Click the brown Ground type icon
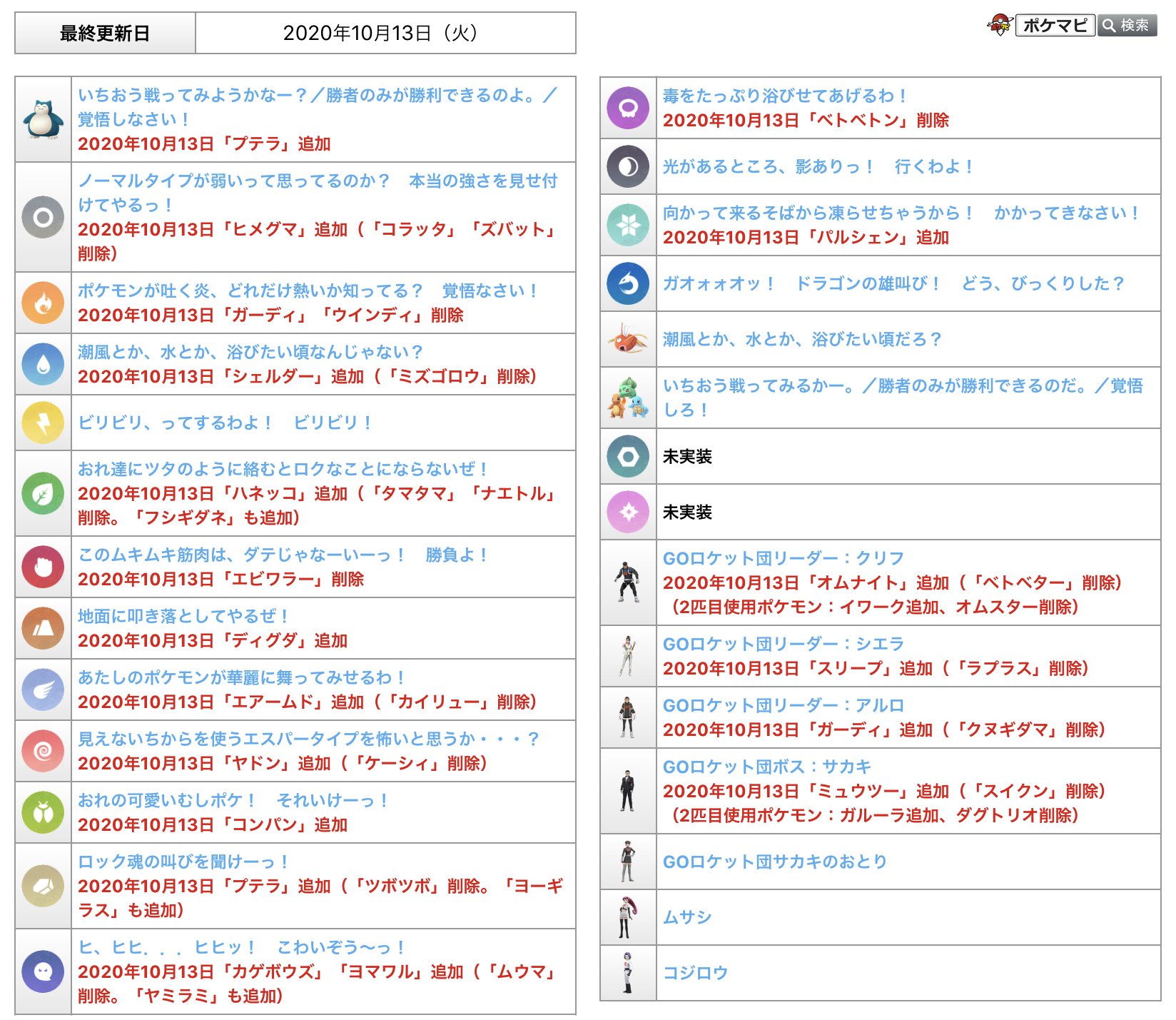Viewport: 1176px width, 1020px height. [x=43, y=628]
